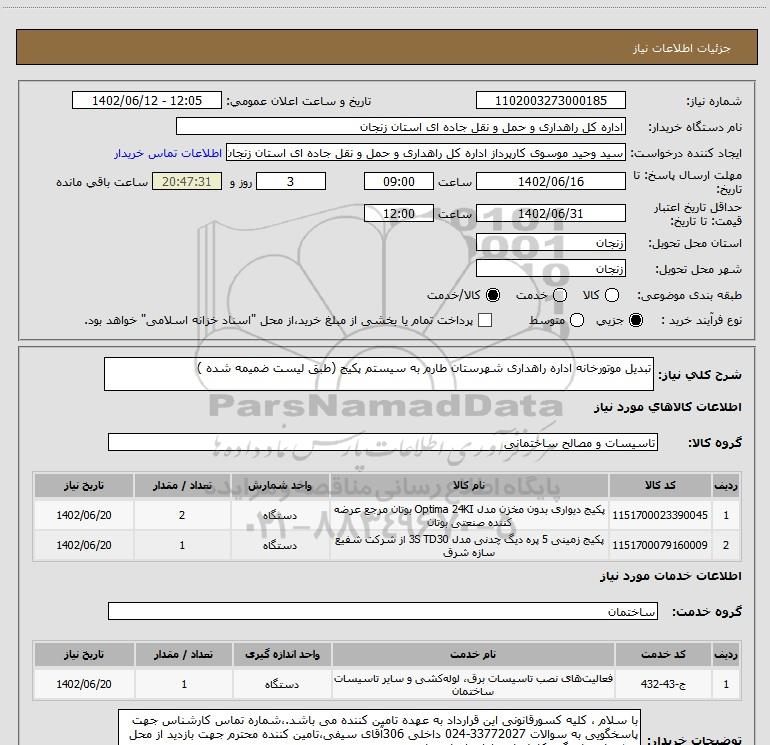Click the delivery city field زنجان
The width and height of the screenshot is (770, 745).
tap(550, 268)
